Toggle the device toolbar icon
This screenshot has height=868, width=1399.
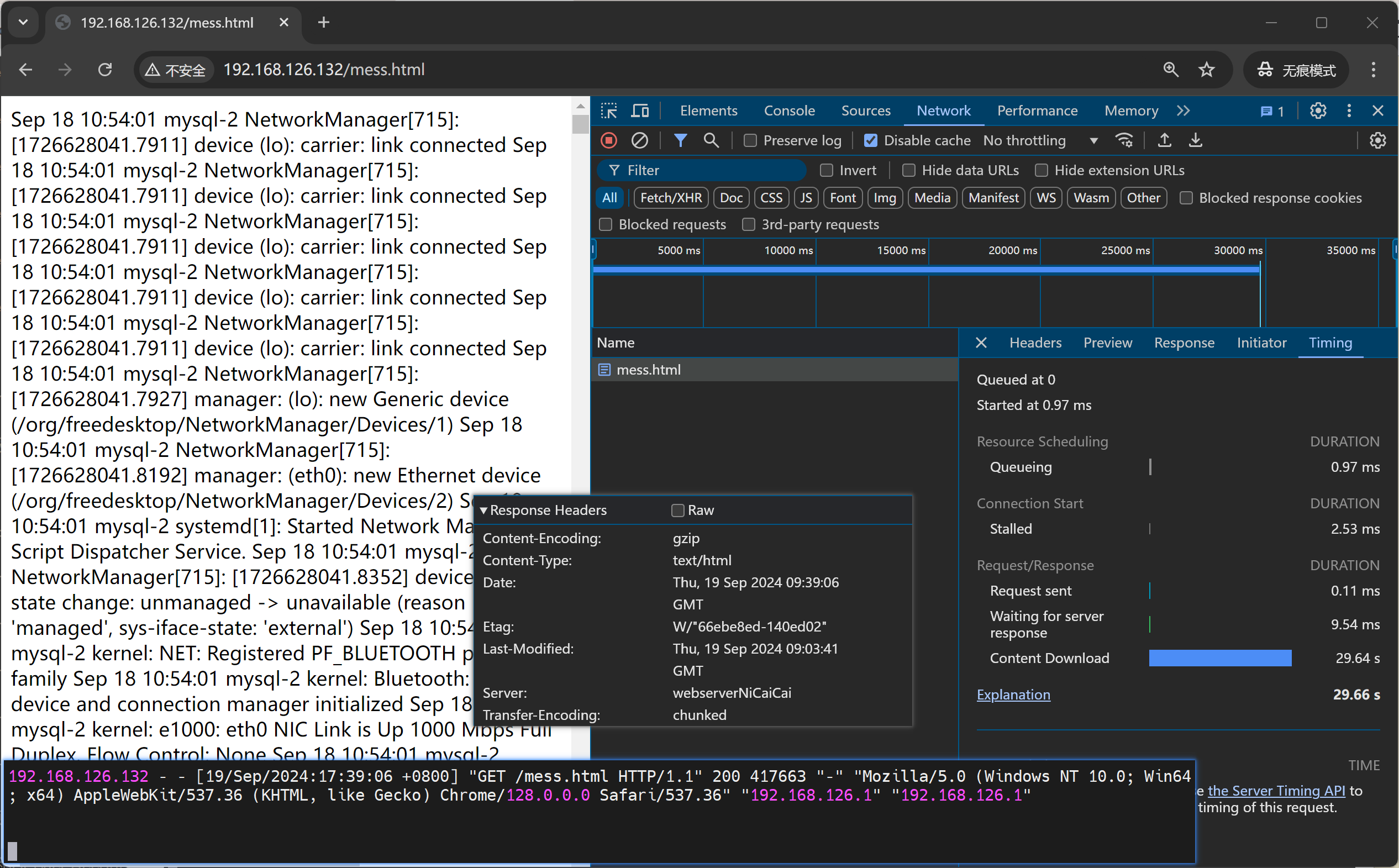click(639, 110)
